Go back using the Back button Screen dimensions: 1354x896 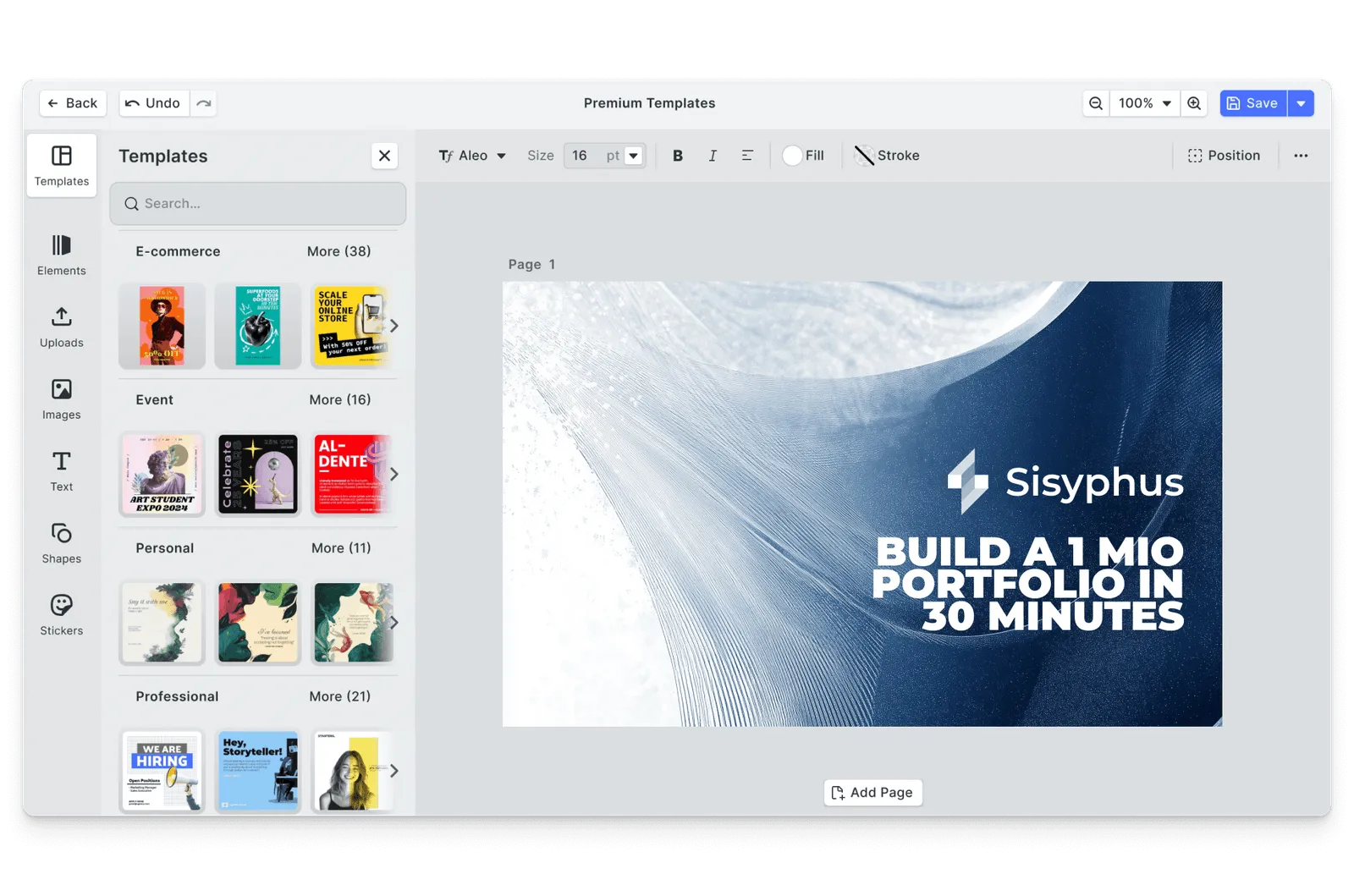pyautogui.click(x=73, y=103)
